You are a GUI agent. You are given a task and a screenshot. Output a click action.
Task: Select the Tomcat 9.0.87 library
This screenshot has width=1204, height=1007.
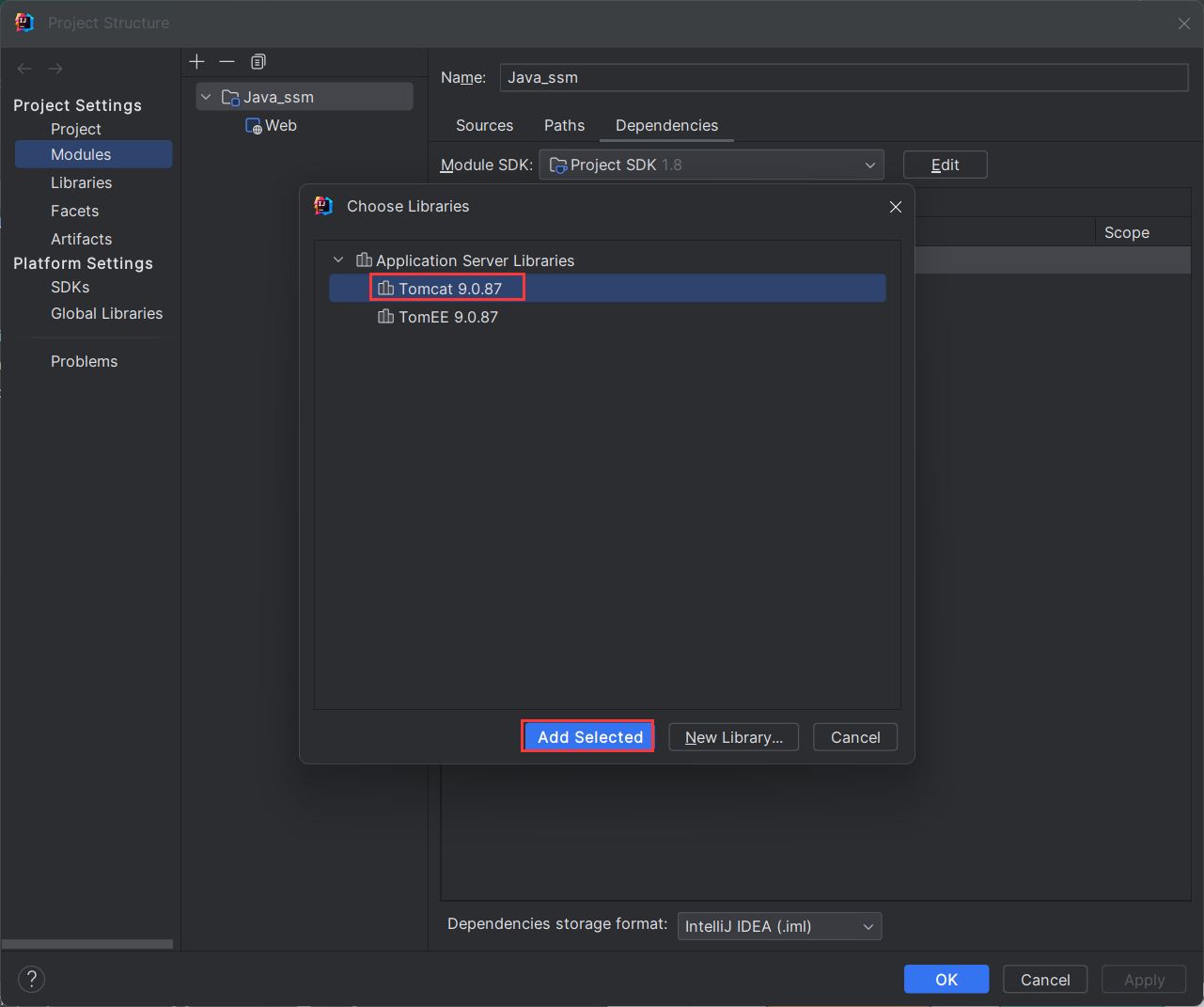click(x=449, y=289)
